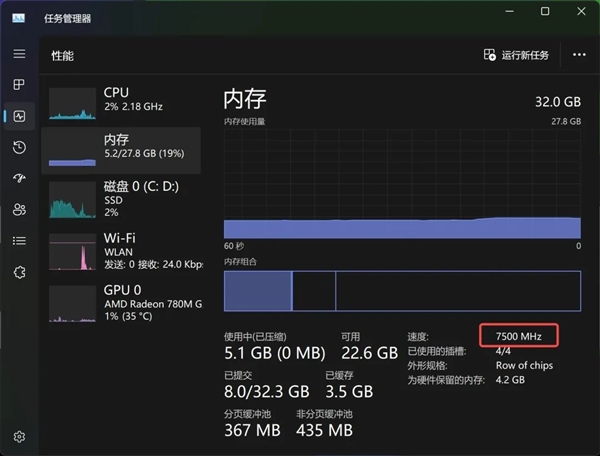This screenshot has height=456, width=600.
Task: Open the Startup apps page icon
Action: 19,178
